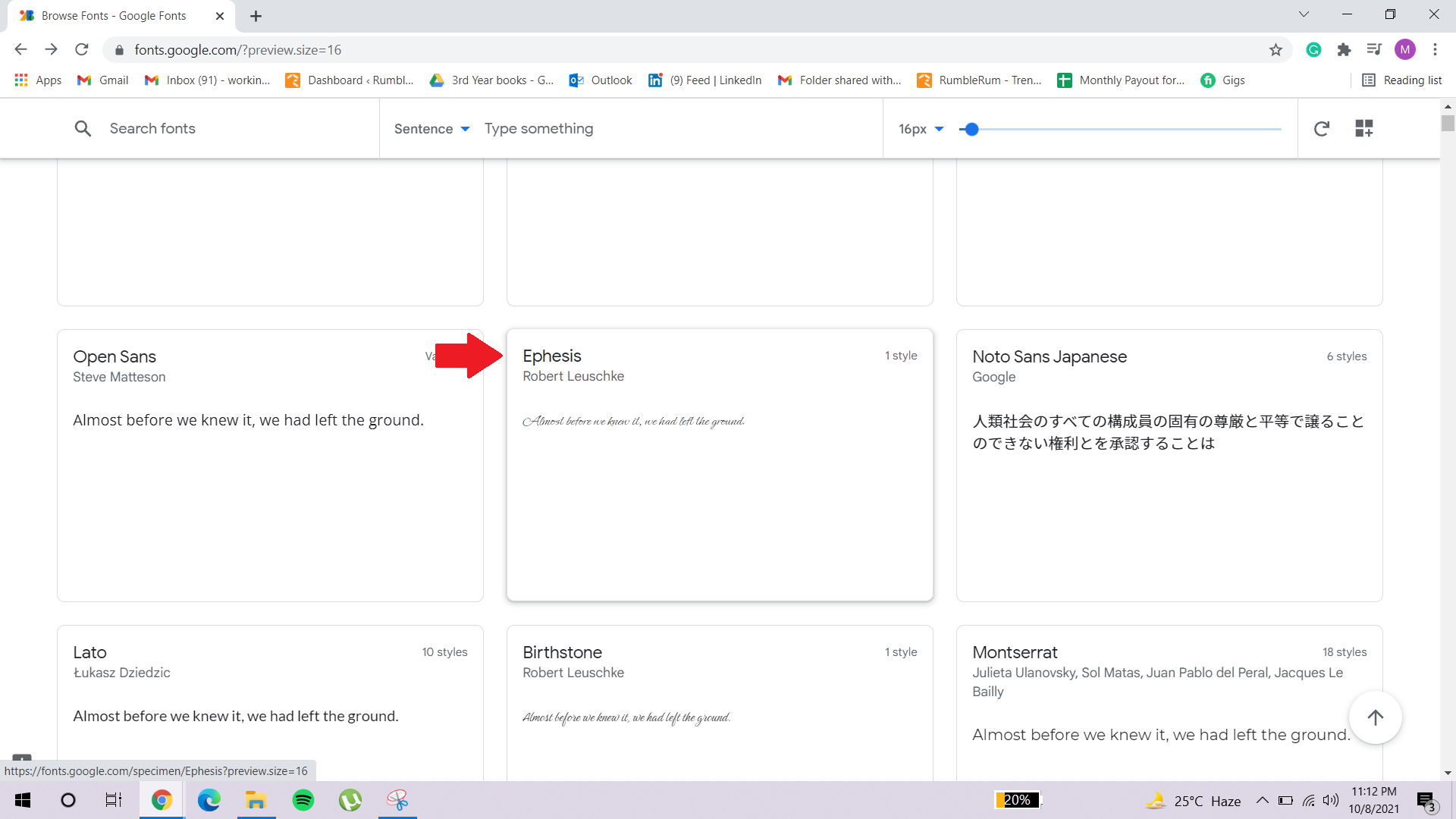Open Chrome profile avatar M
This screenshot has width=1456, height=819.
click(1405, 50)
